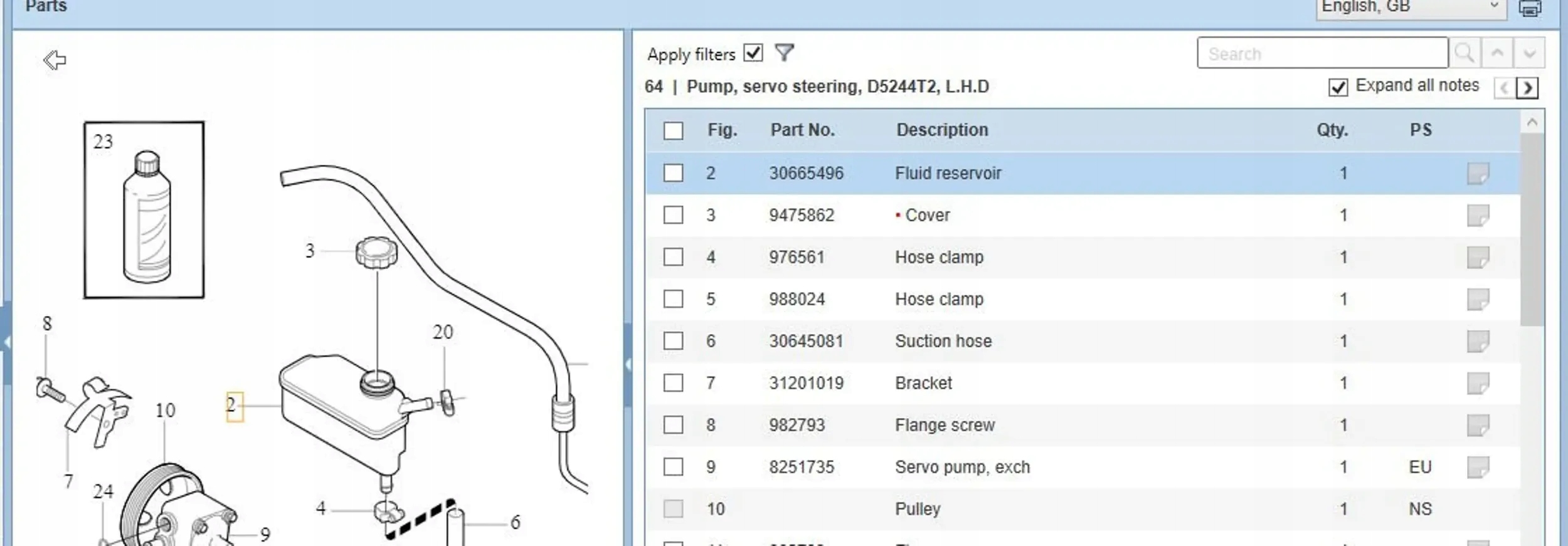
Task: Open note icon for Servo pump row
Action: click(x=1478, y=467)
